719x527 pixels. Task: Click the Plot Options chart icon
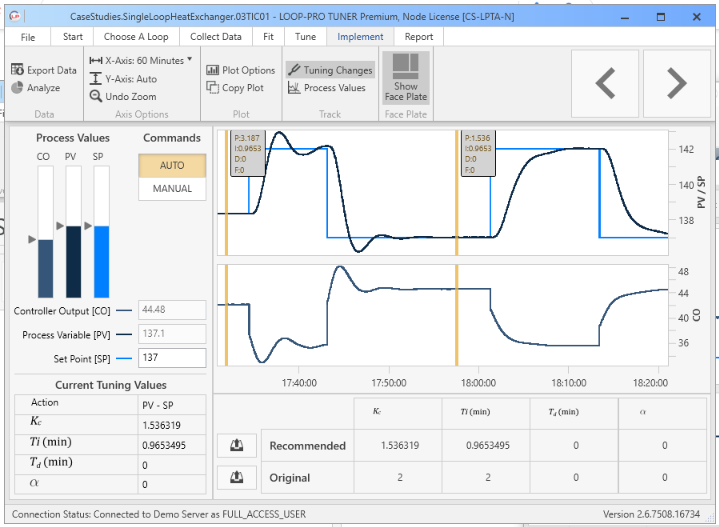click(213, 70)
